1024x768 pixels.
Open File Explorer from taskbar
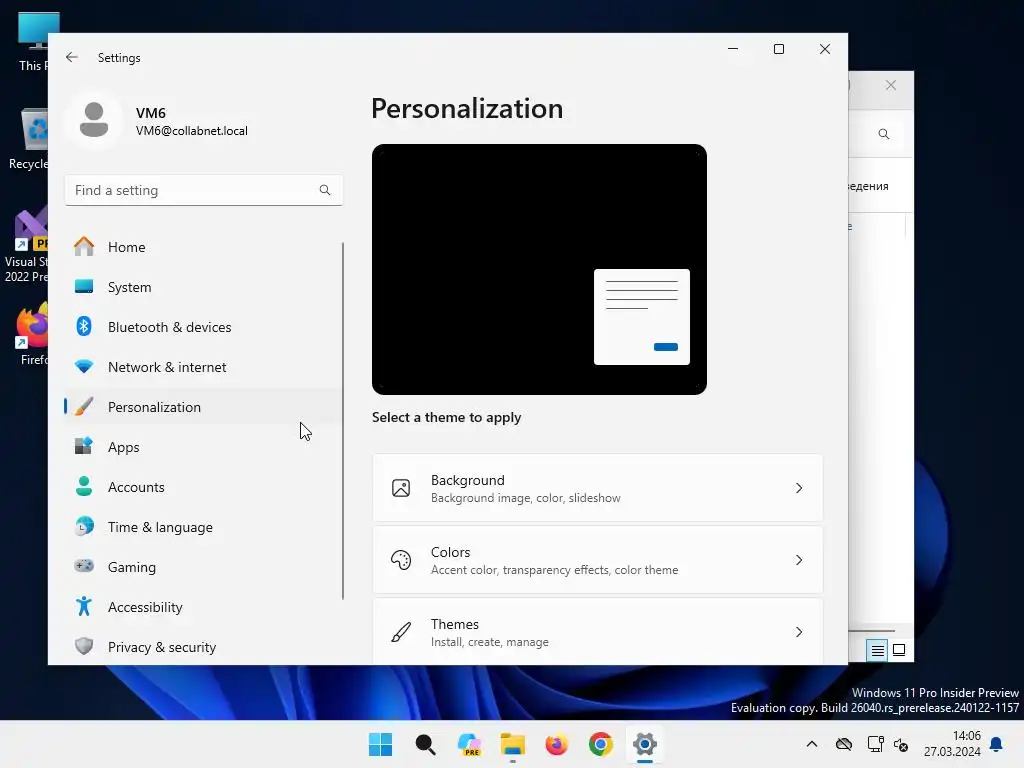[513, 744]
